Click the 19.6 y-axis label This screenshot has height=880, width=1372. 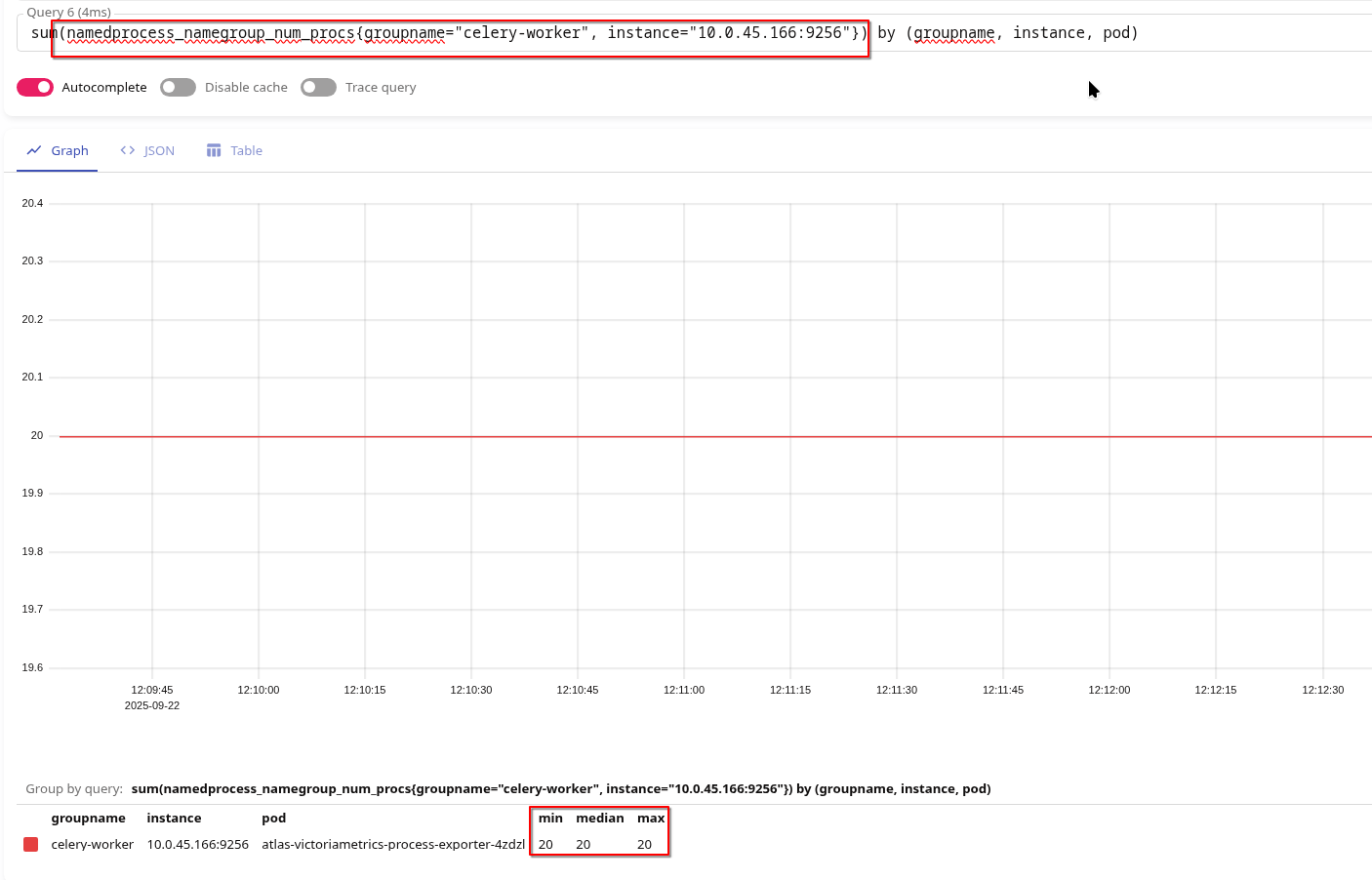coord(32,668)
